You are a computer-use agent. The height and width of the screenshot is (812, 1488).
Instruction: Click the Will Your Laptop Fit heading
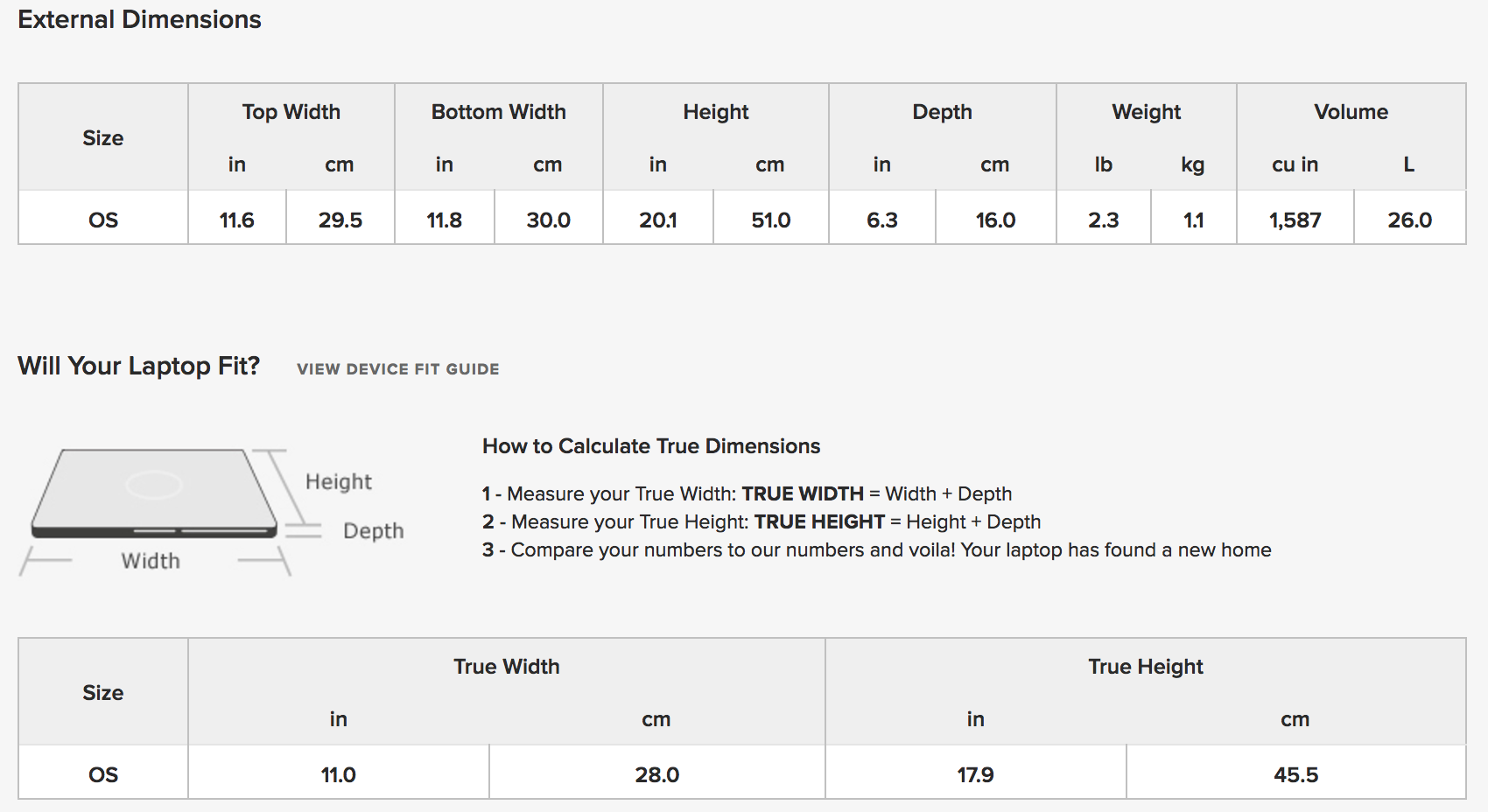(x=139, y=366)
